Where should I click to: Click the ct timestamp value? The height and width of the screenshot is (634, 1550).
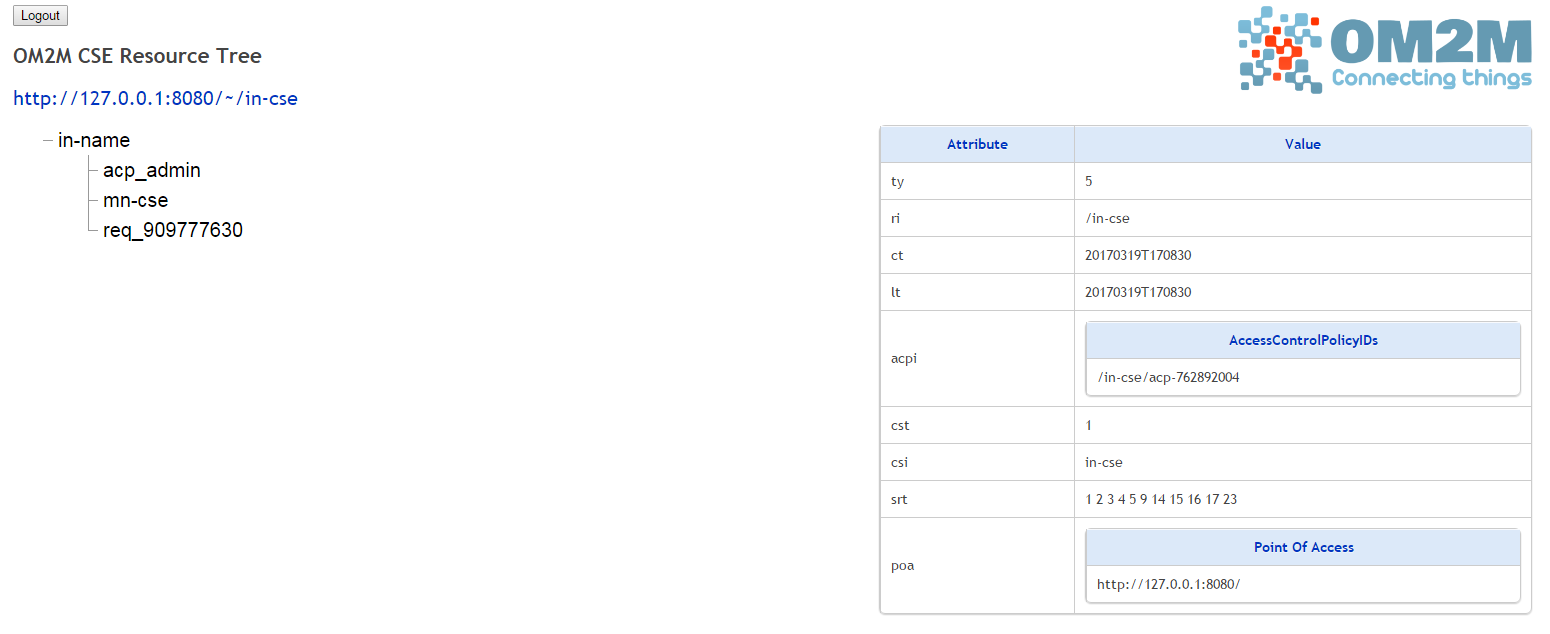(x=1138, y=255)
